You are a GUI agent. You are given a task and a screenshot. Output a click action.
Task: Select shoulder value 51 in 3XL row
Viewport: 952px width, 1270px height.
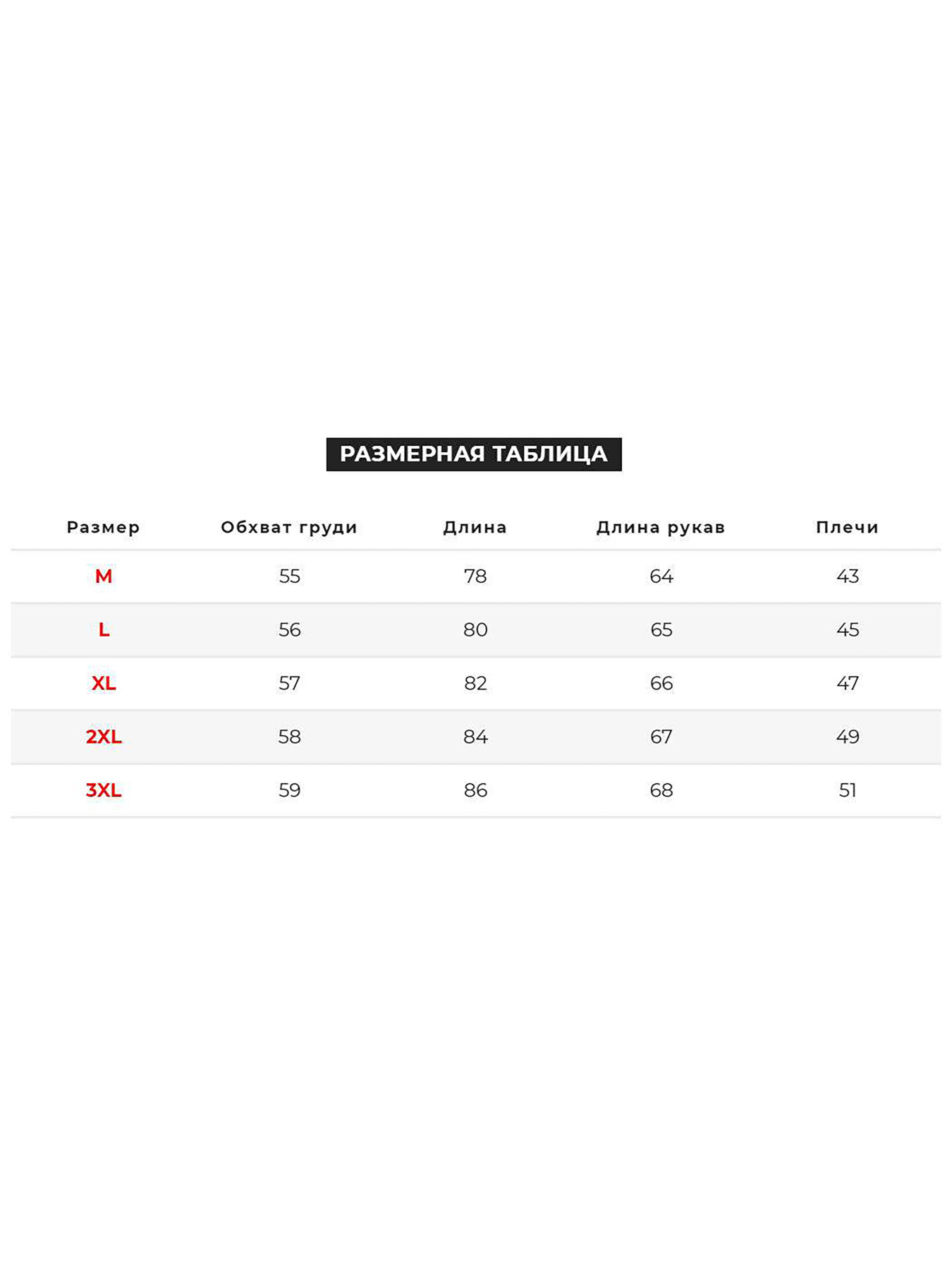point(848,790)
